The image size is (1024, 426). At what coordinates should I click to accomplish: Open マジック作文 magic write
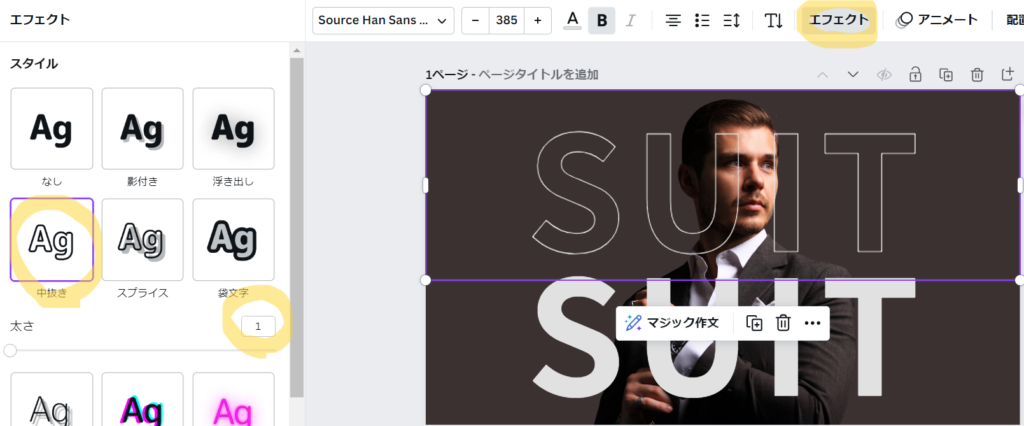point(671,323)
